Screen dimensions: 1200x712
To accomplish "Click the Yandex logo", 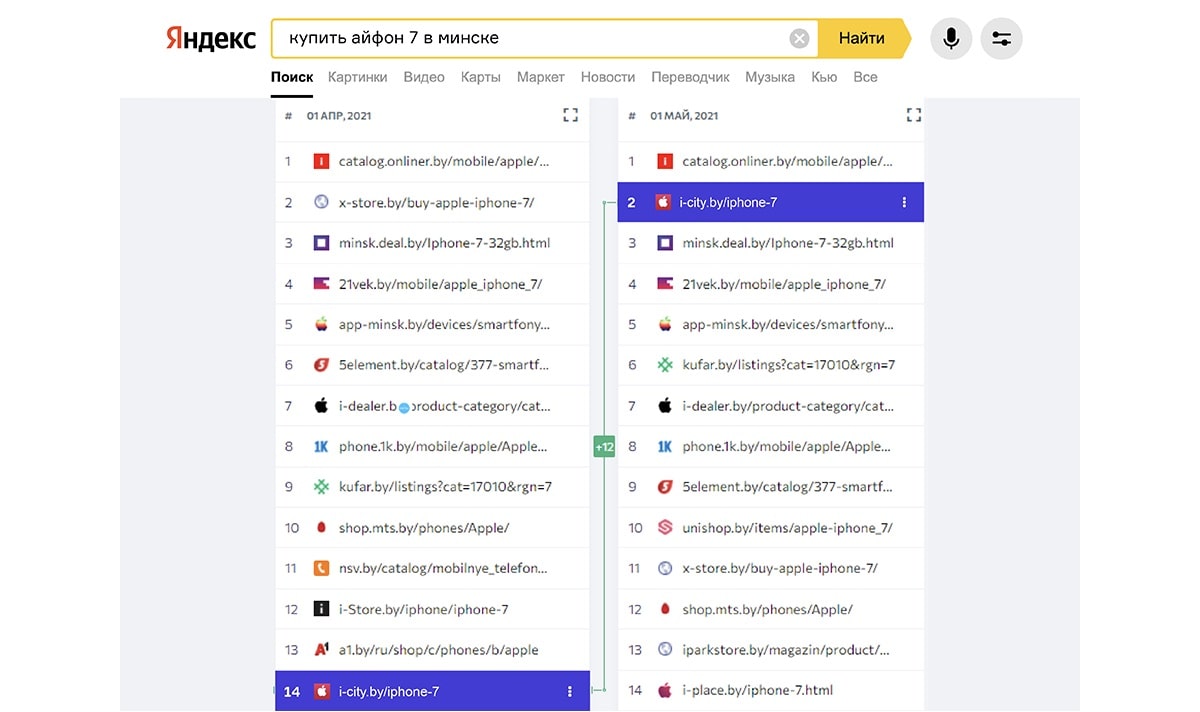I will pos(210,39).
